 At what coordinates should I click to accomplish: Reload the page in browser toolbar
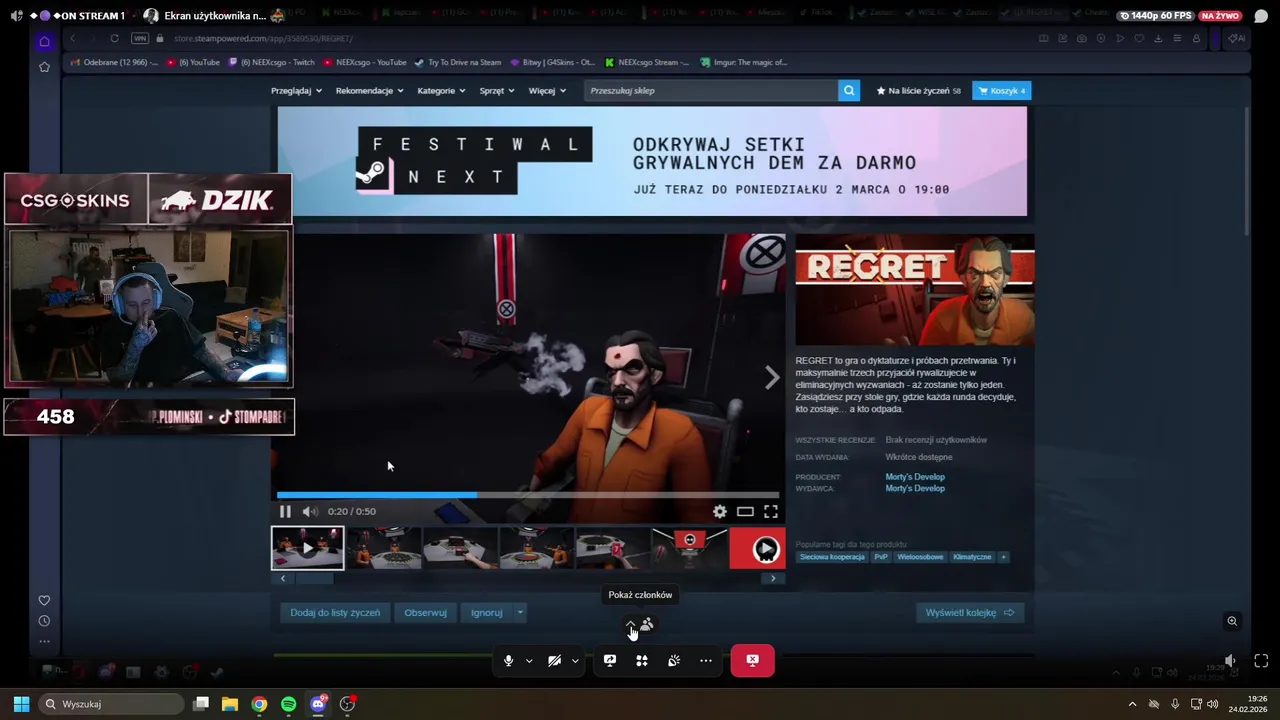click(114, 38)
